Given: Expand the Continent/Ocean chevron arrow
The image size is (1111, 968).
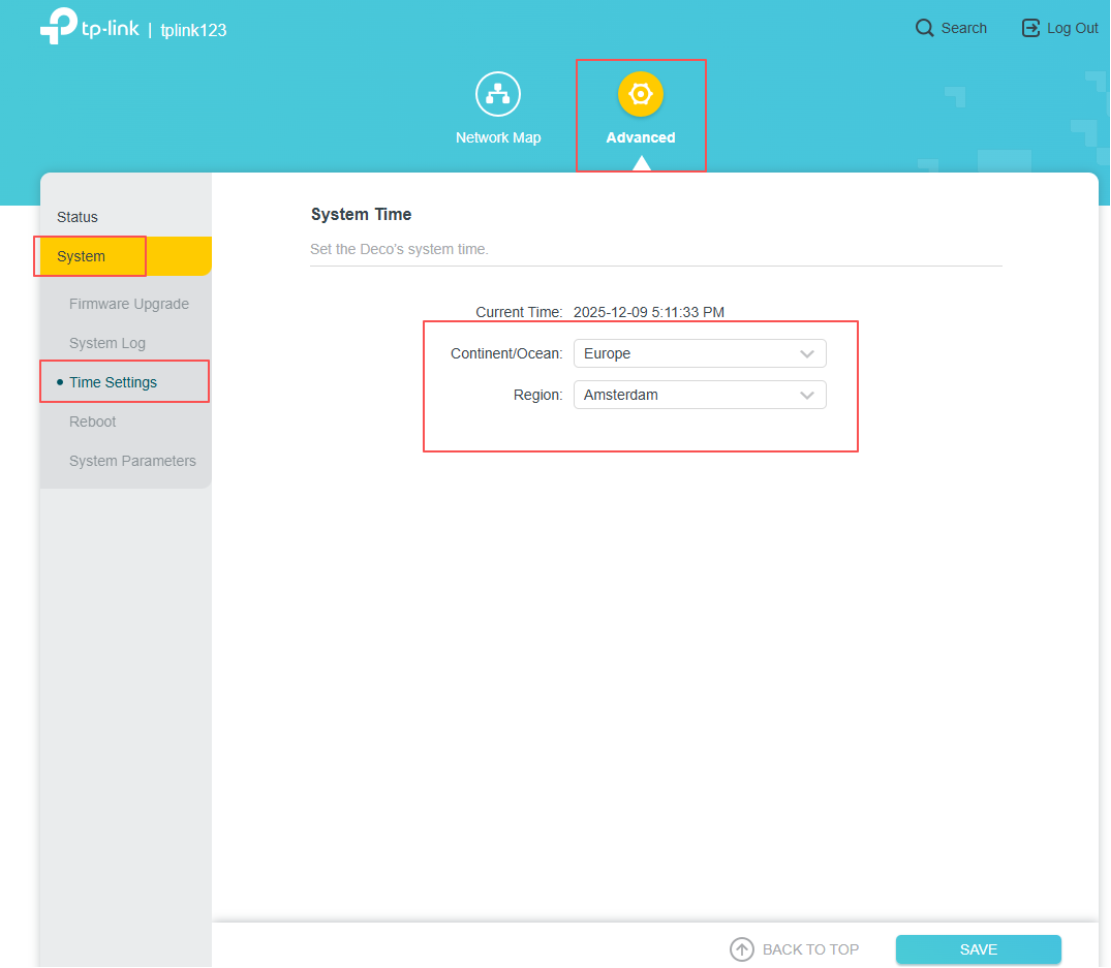Looking at the screenshot, I should click(x=806, y=354).
